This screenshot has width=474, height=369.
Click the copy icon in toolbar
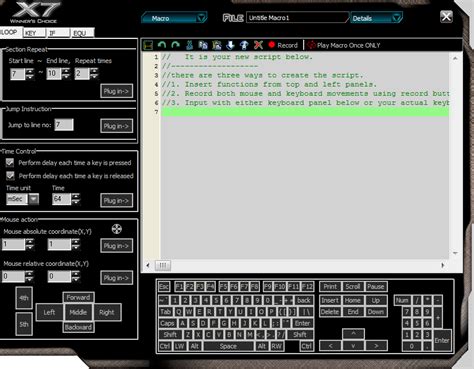(x=203, y=45)
